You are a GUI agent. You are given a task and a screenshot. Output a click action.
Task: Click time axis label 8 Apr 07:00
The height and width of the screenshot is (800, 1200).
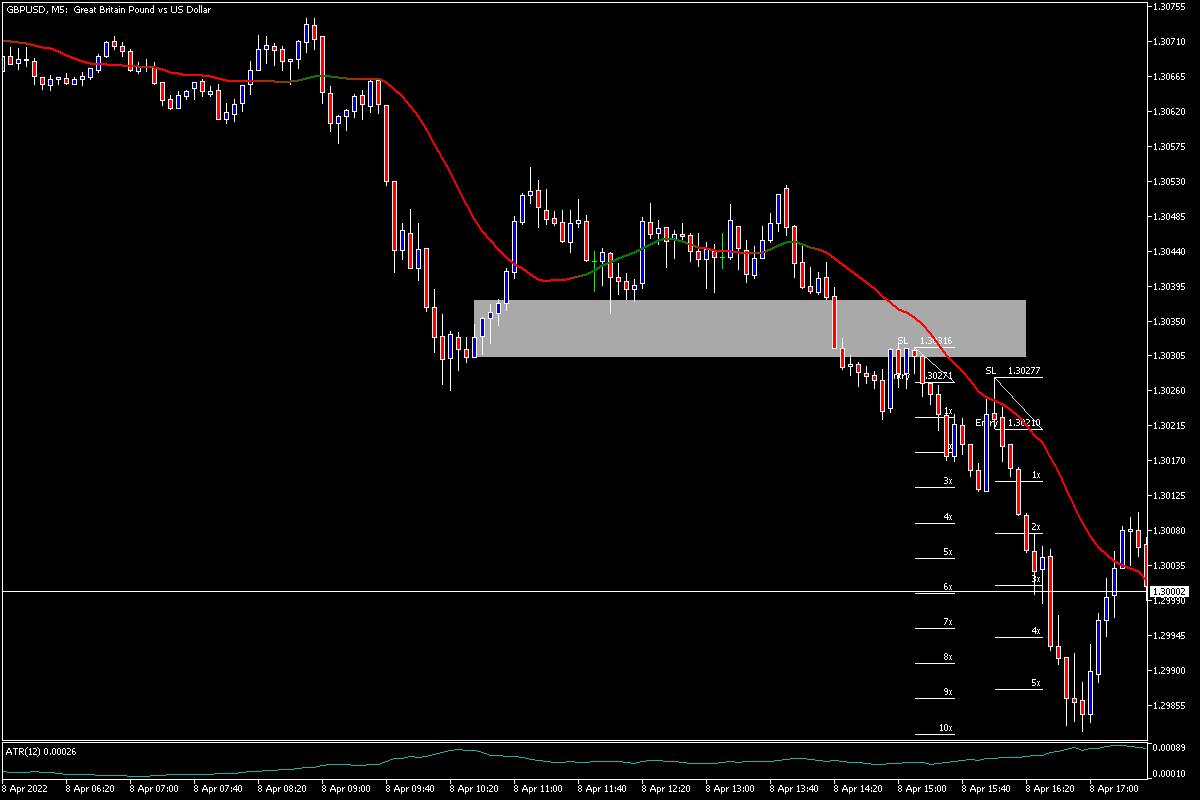click(153, 788)
